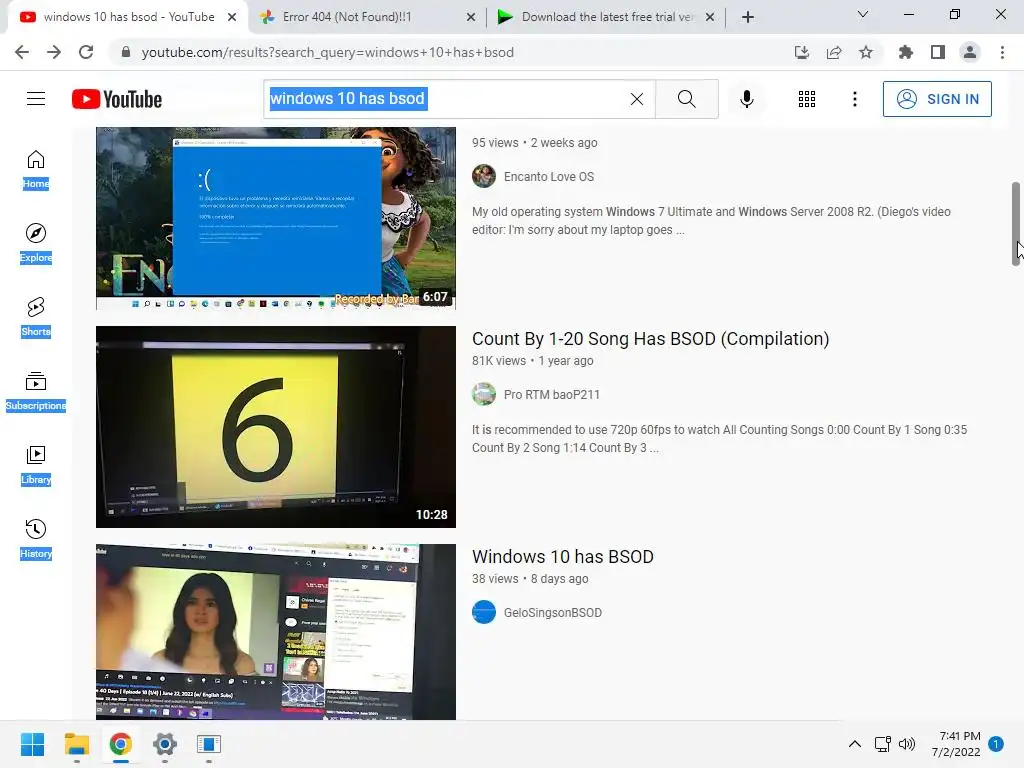Screen dimensions: 1024x768
Task: Open History in the YouTube sidebar
Action: [x=36, y=539]
